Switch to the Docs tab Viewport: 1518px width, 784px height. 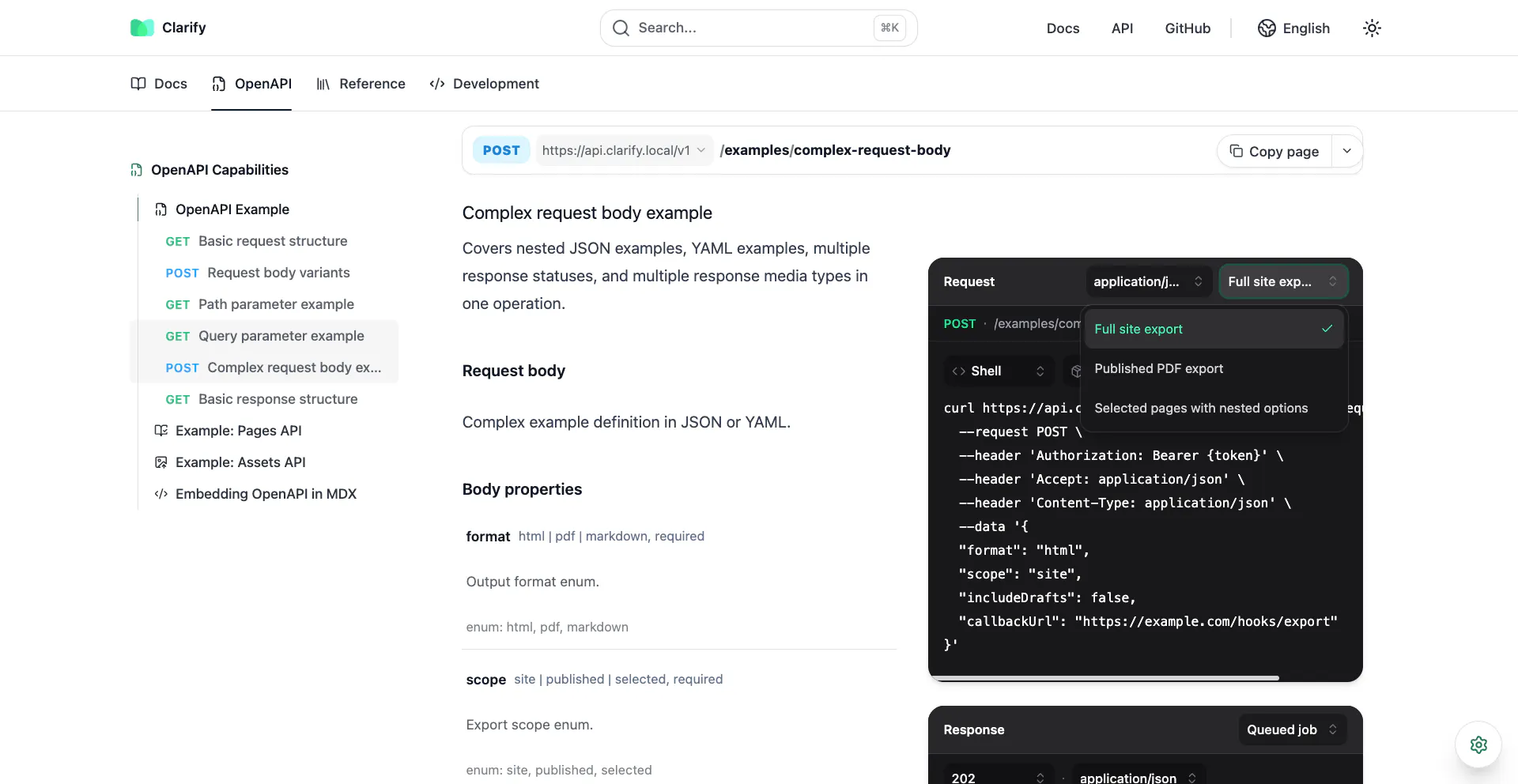pyautogui.click(x=159, y=84)
